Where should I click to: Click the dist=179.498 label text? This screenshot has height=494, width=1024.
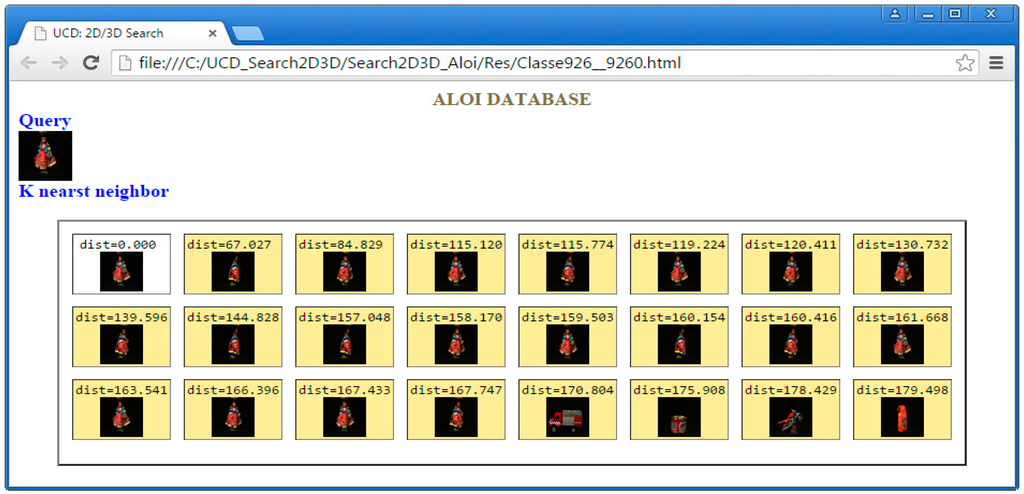(x=903, y=390)
